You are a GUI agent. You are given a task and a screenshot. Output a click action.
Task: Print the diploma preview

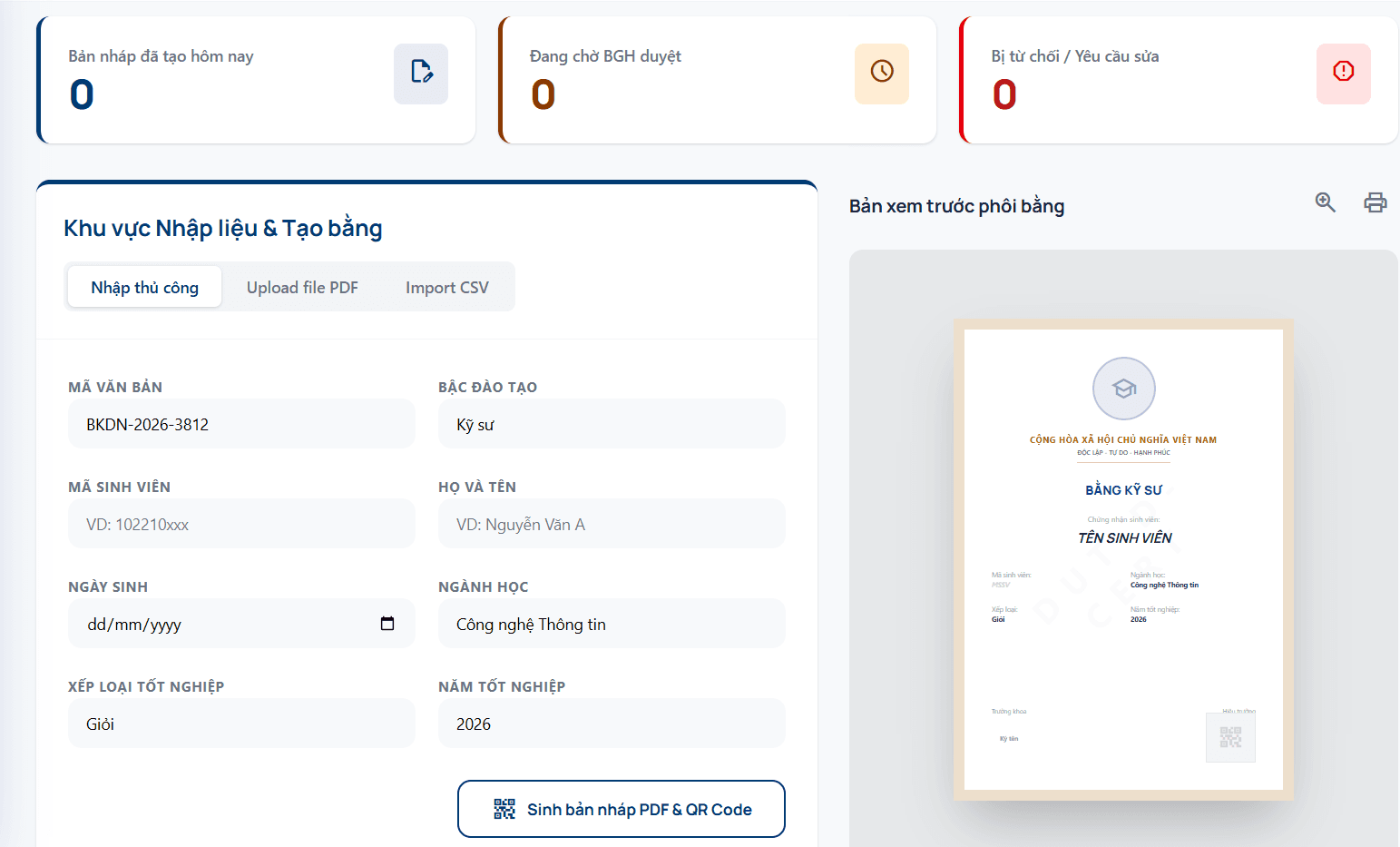(1376, 202)
